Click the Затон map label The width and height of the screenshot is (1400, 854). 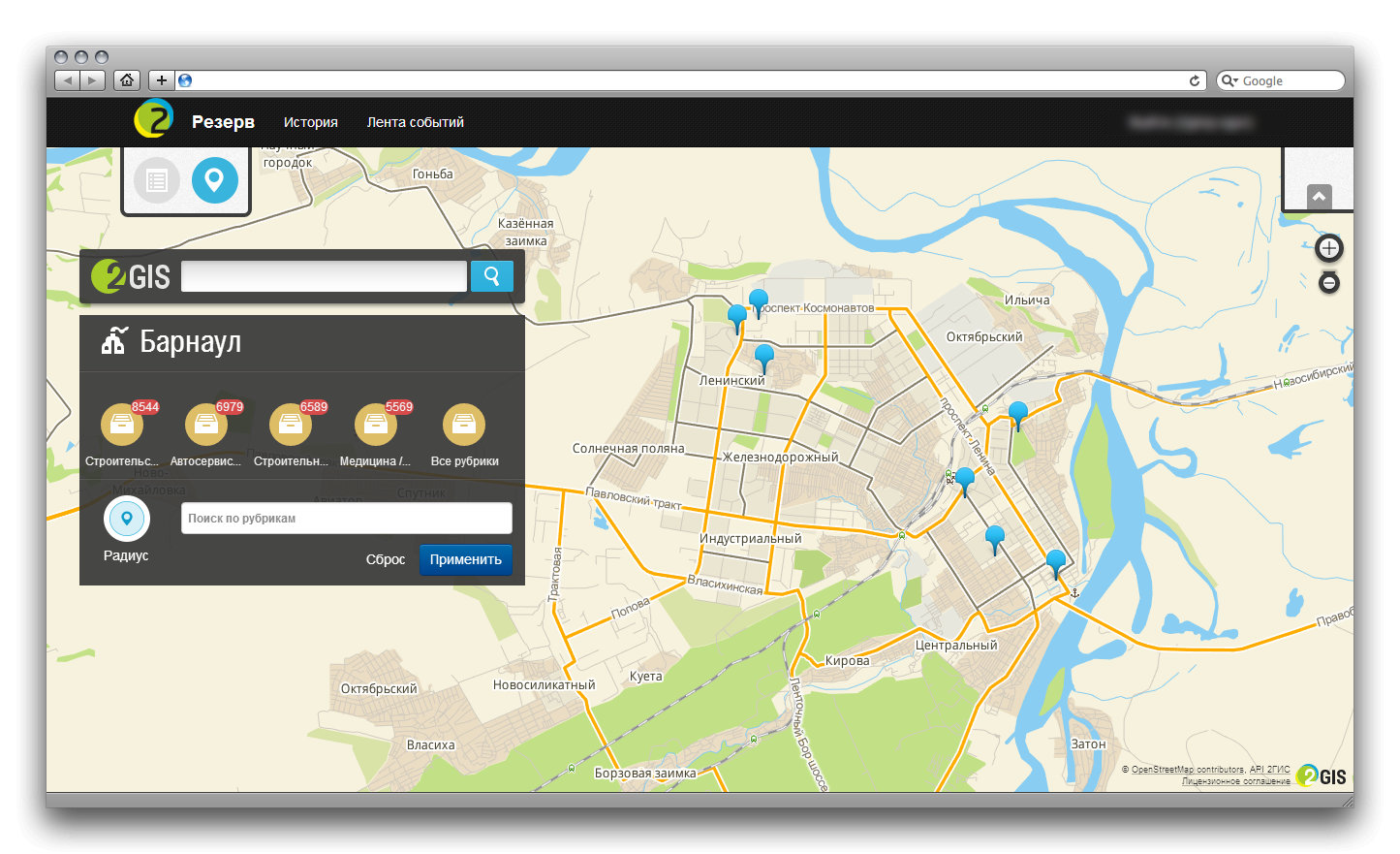1088,744
